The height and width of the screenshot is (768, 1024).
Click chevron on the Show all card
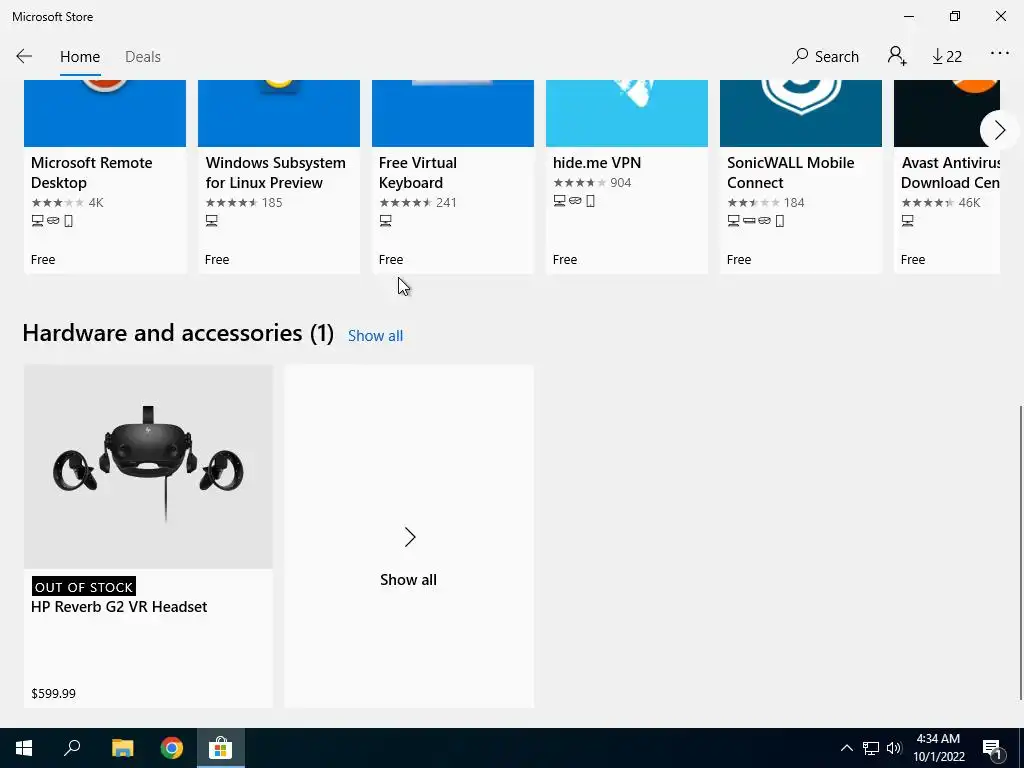(409, 537)
